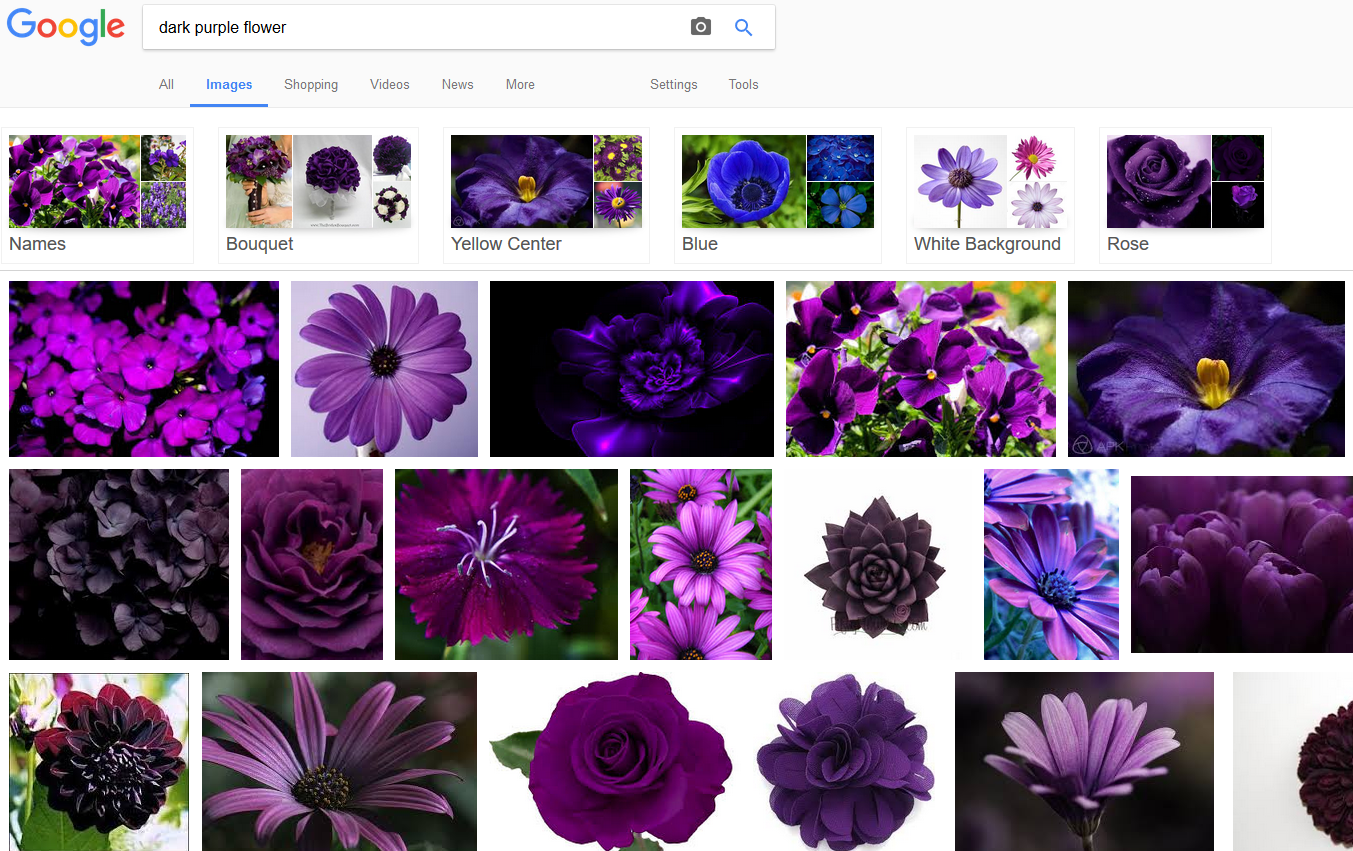Choose the White Background suggestion card
This screenshot has width=1353, height=851.
[990, 195]
